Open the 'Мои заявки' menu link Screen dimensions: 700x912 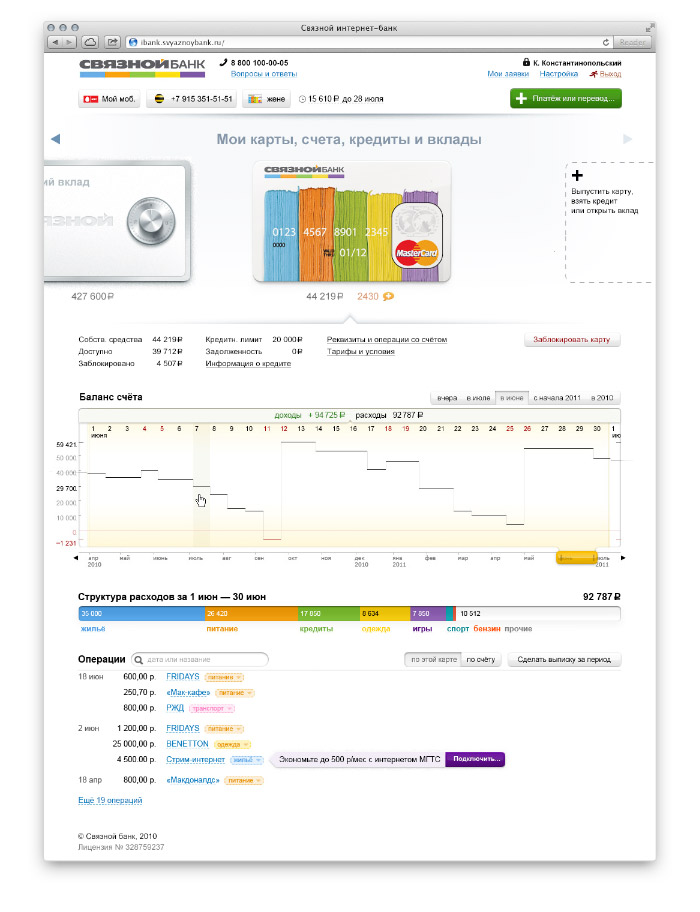click(x=508, y=75)
